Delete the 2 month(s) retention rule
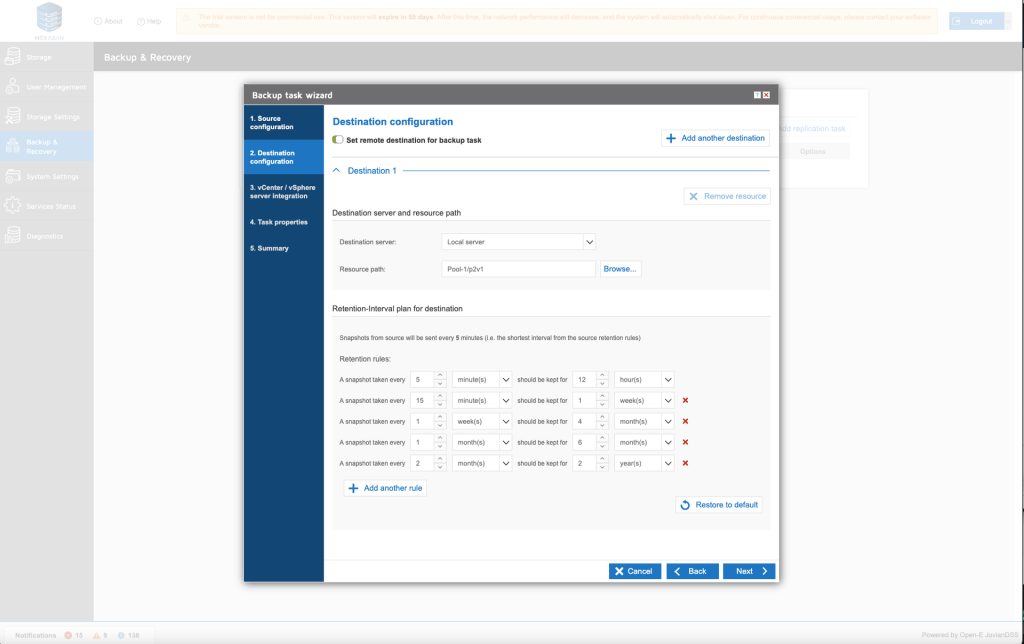1024x644 pixels. [x=685, y=463]
